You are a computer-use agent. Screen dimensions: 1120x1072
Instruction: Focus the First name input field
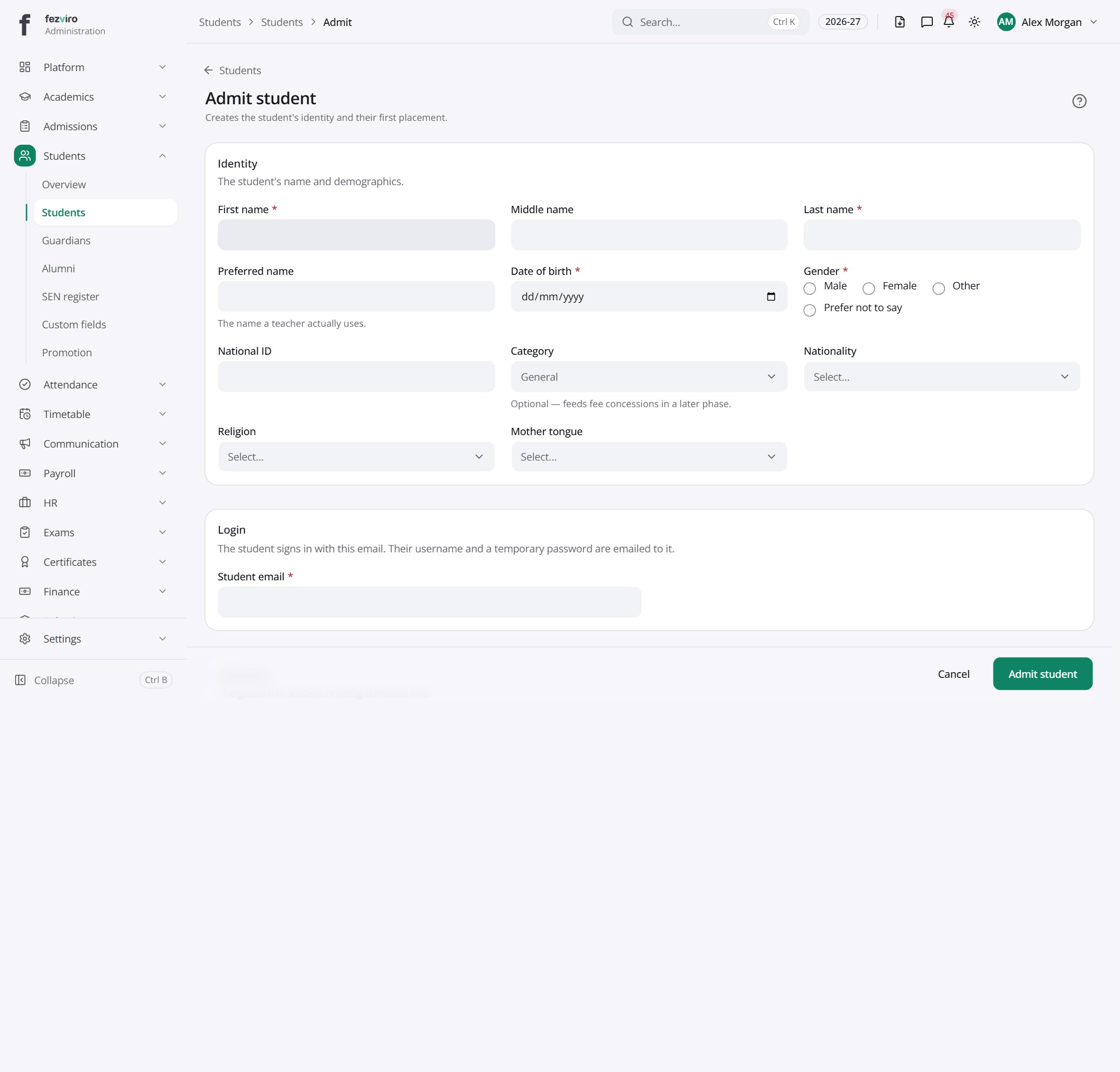point(356,235)
